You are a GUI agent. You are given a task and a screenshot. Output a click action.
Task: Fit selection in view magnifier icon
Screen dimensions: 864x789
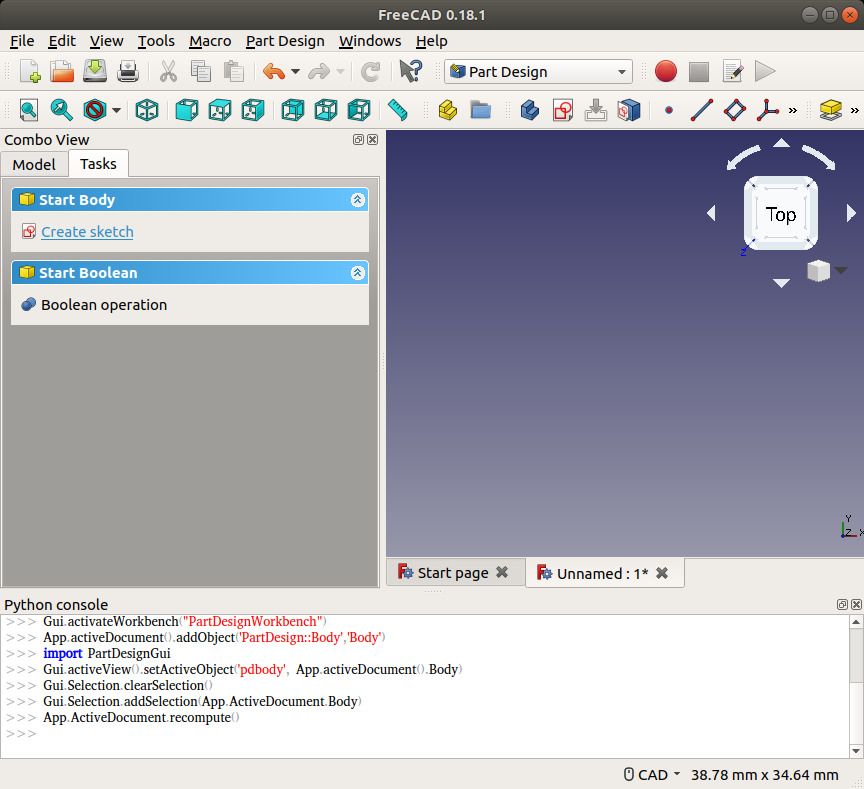coord(62,110)
